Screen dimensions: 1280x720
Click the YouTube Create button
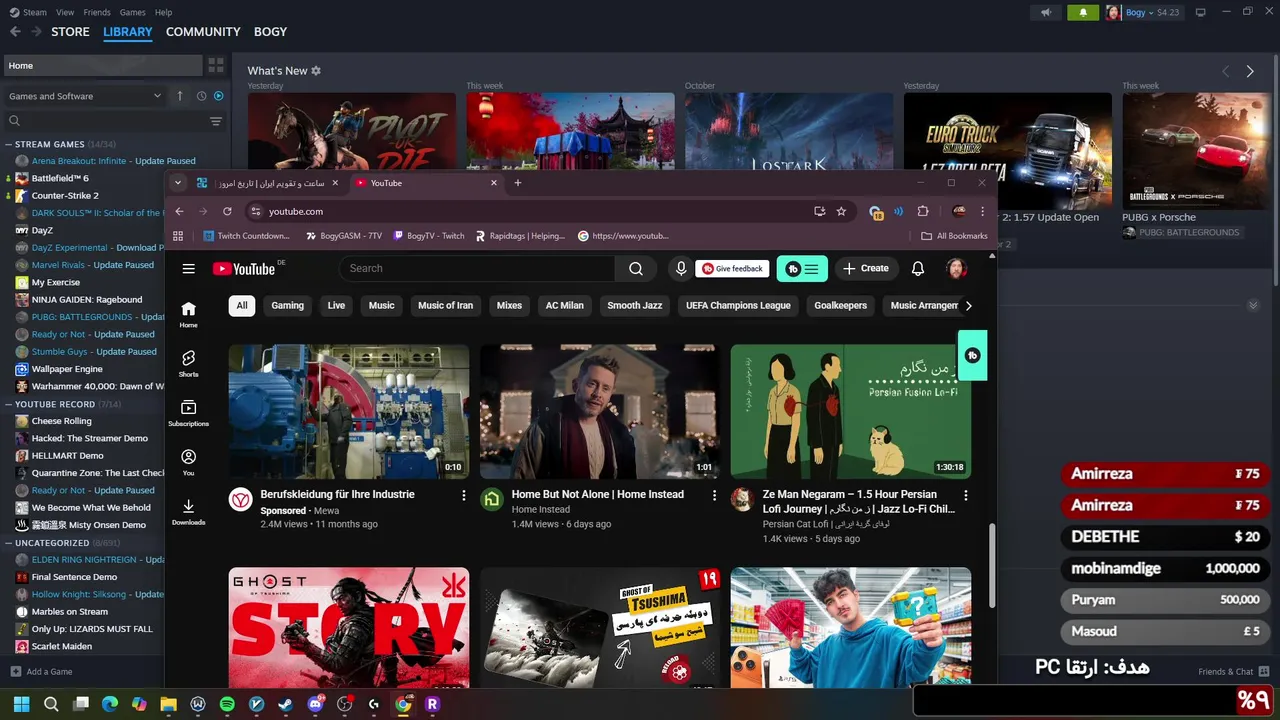[866, 268]
